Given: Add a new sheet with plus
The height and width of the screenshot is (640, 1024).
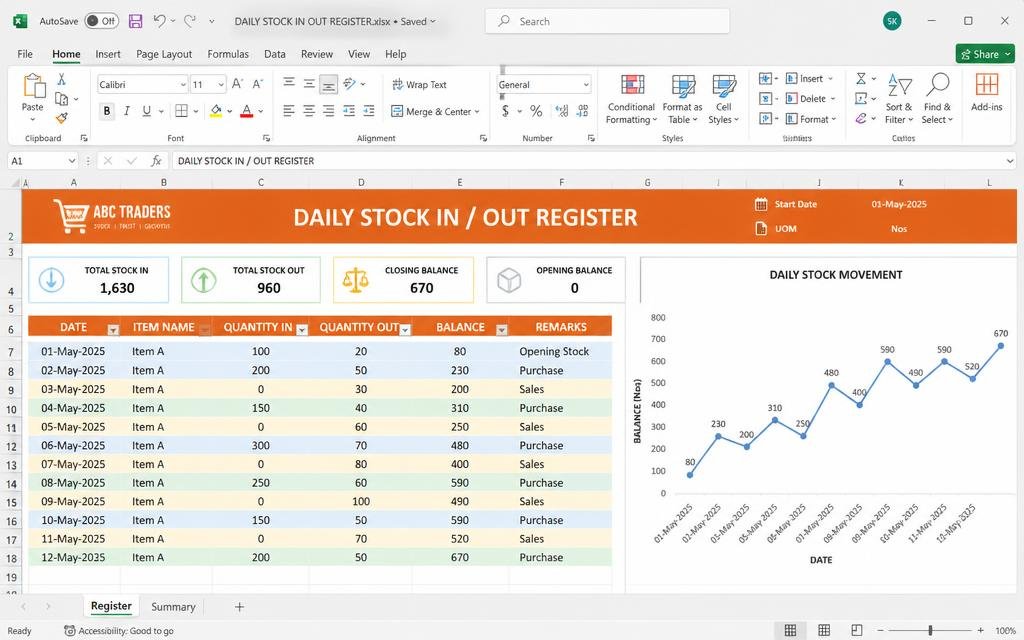Looking at the screenshot, I should [x=240, y=607].
